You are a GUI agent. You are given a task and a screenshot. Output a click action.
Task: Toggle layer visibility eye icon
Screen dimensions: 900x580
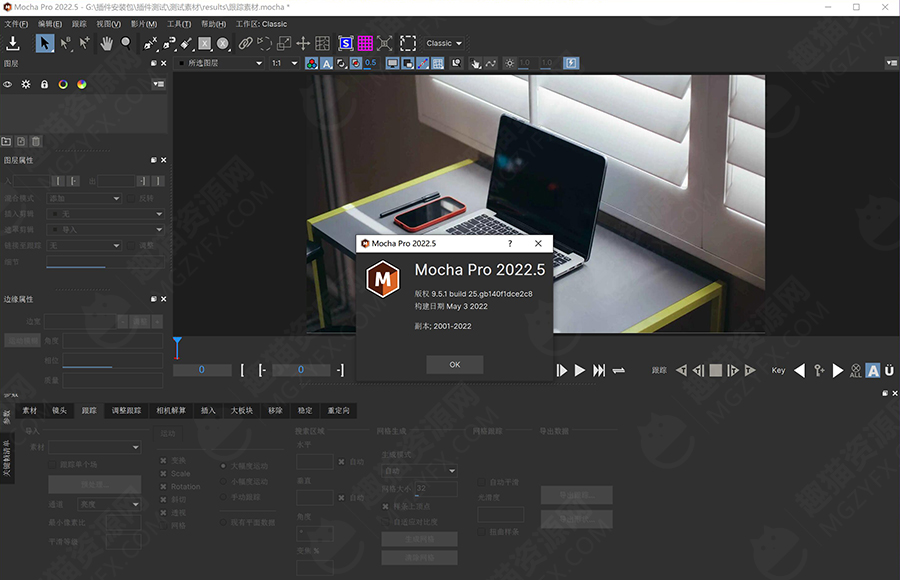click(8, 84)
